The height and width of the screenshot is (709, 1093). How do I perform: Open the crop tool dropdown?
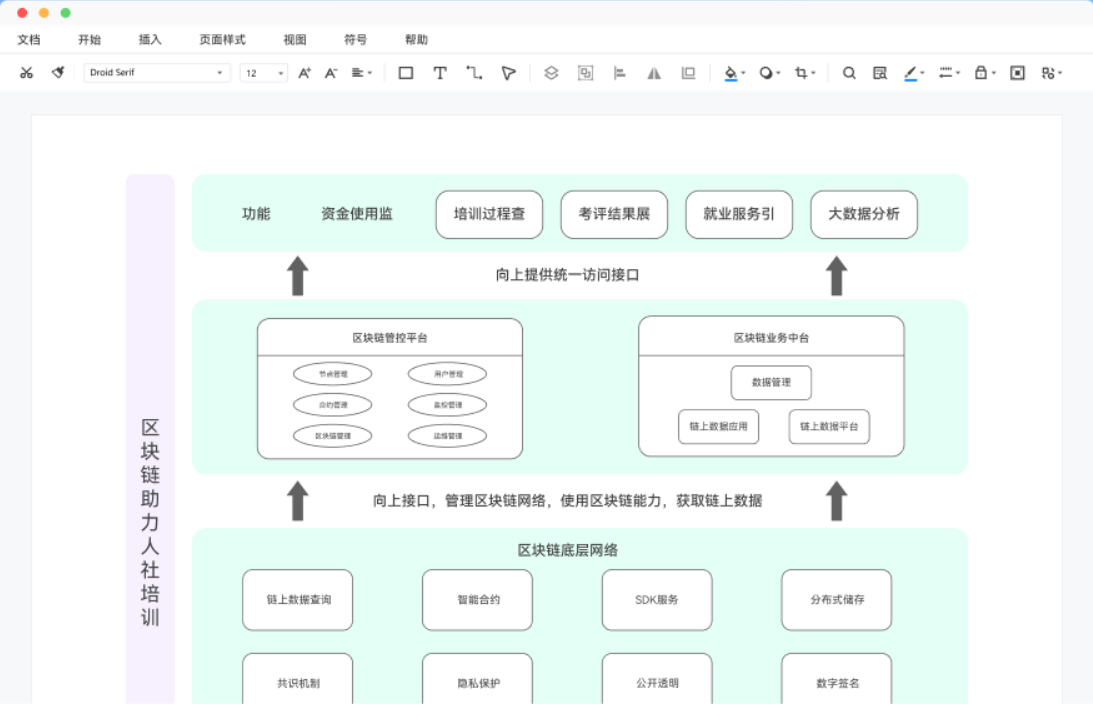tap(805, 73)
